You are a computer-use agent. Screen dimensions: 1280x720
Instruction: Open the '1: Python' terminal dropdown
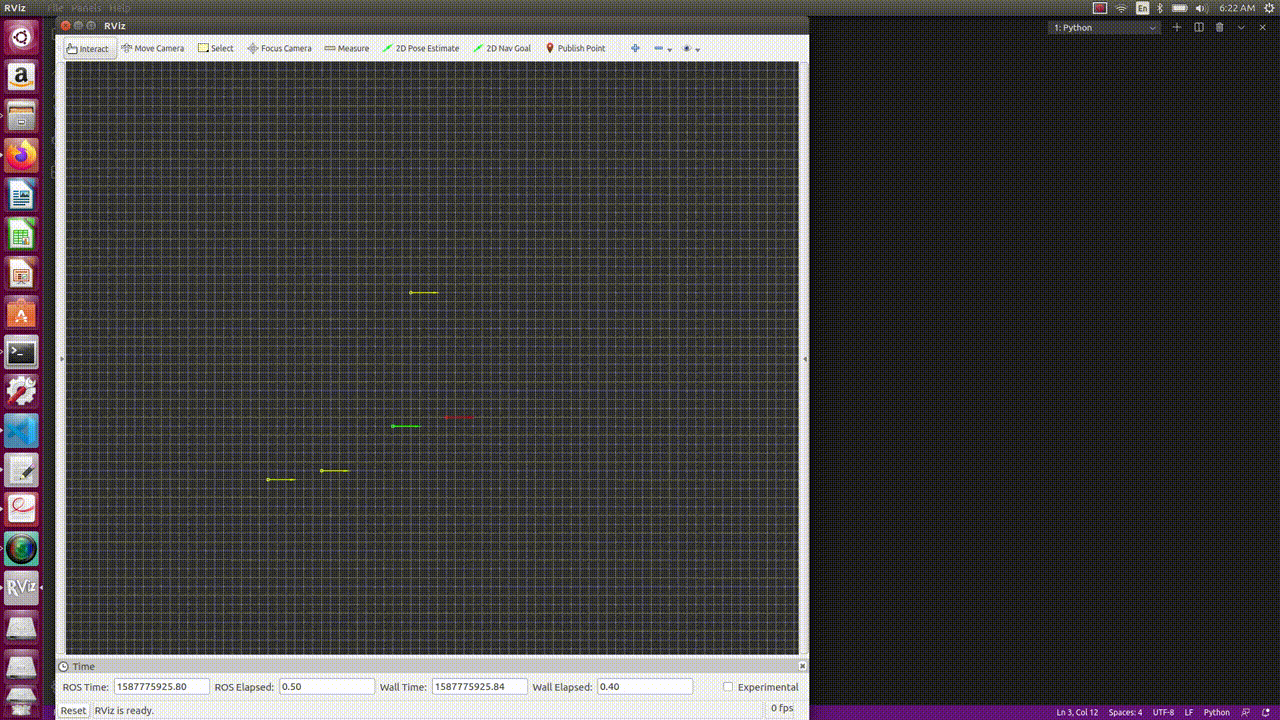pyautogui.click(x=1104, y=28)
